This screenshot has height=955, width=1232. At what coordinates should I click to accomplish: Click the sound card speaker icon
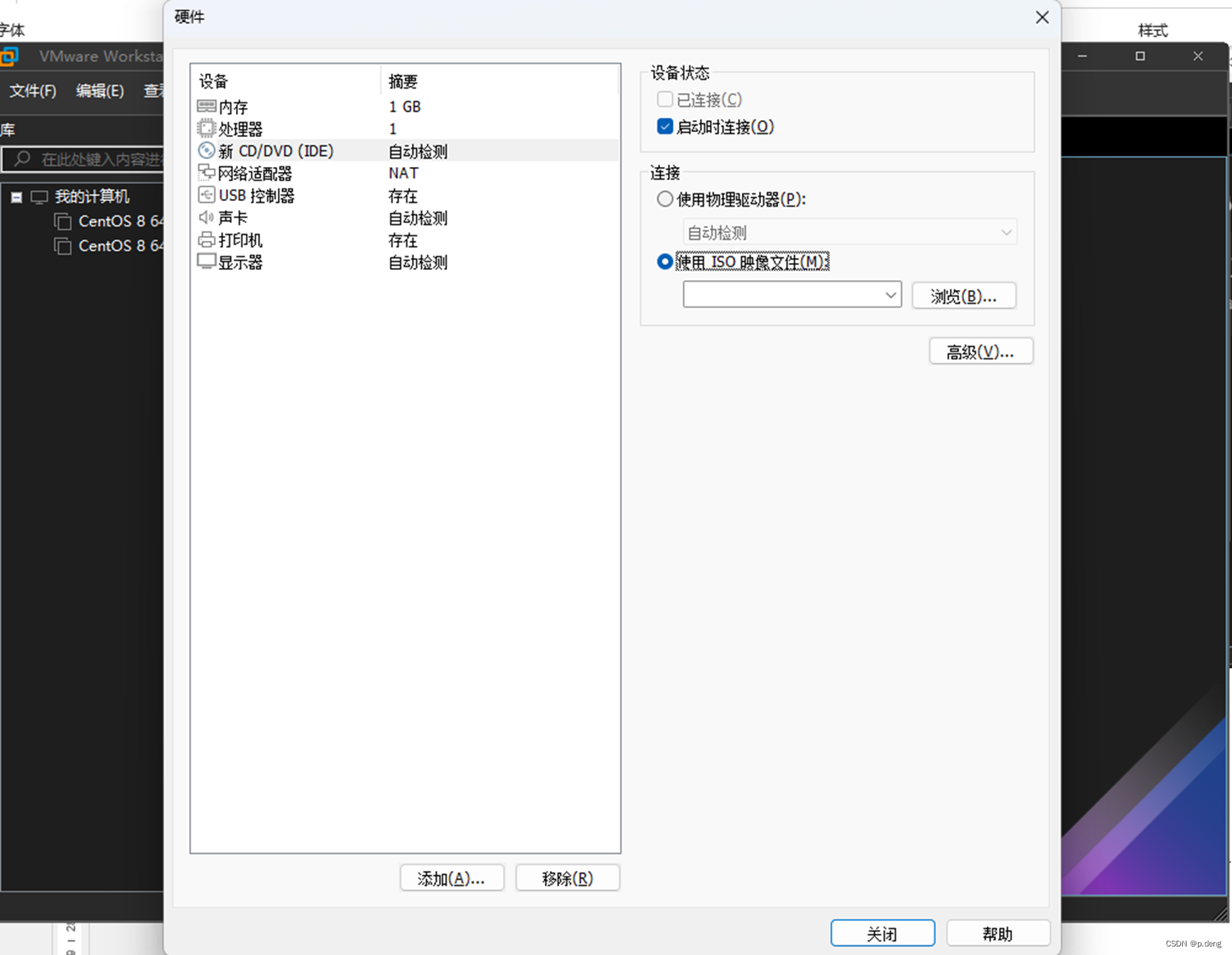point(206,217)
